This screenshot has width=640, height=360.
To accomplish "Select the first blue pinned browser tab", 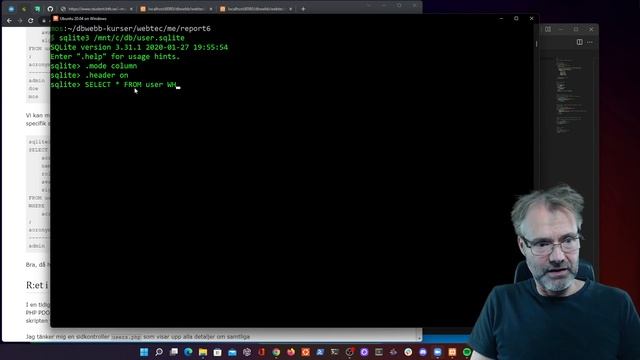I will tap(11, 9).
